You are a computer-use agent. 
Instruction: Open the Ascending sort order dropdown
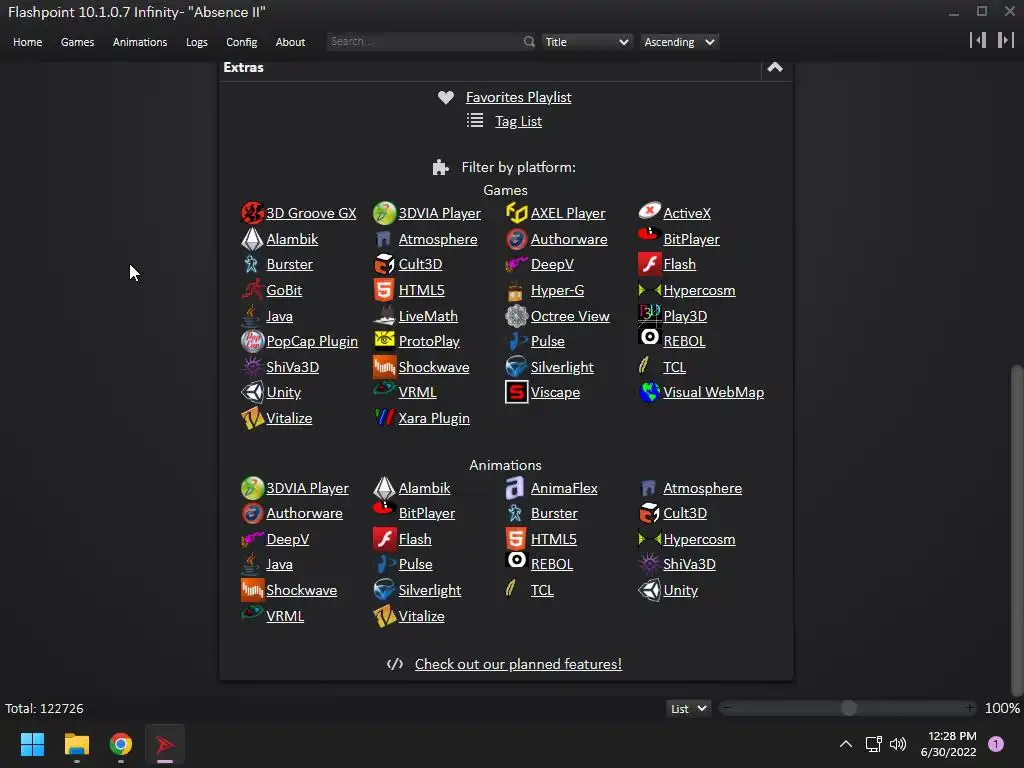point(679,42)
